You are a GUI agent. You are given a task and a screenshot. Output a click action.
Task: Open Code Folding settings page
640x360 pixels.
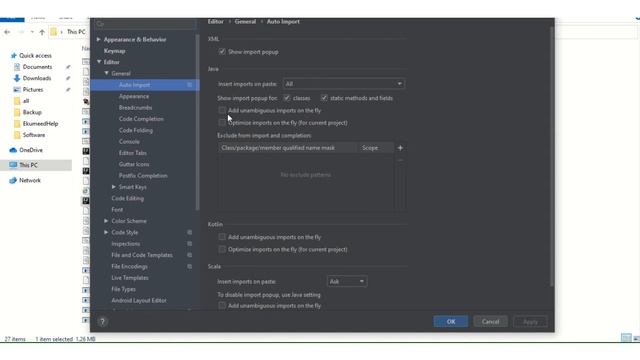(136, 130)
